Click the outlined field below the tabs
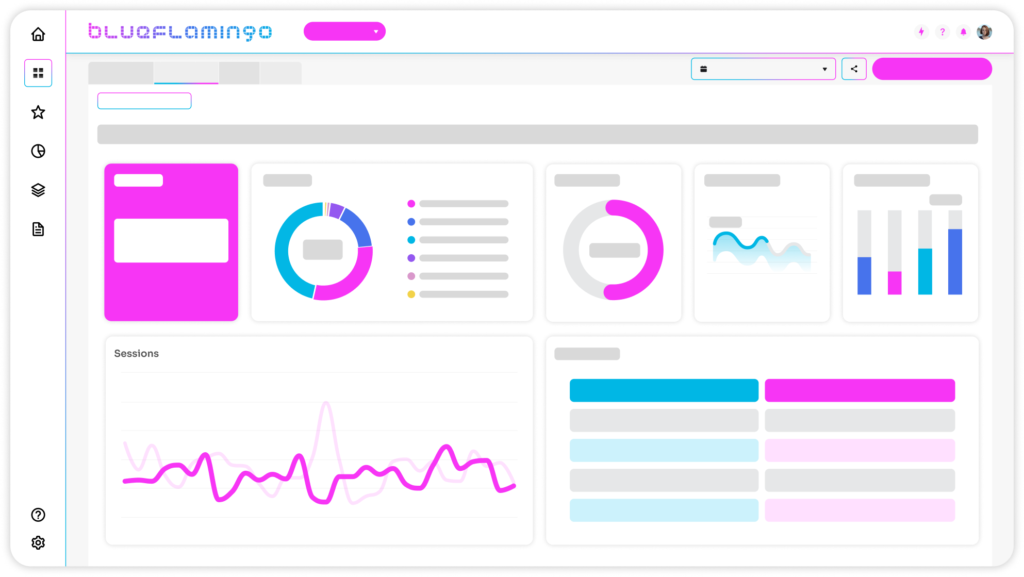 tap(144, 101)
